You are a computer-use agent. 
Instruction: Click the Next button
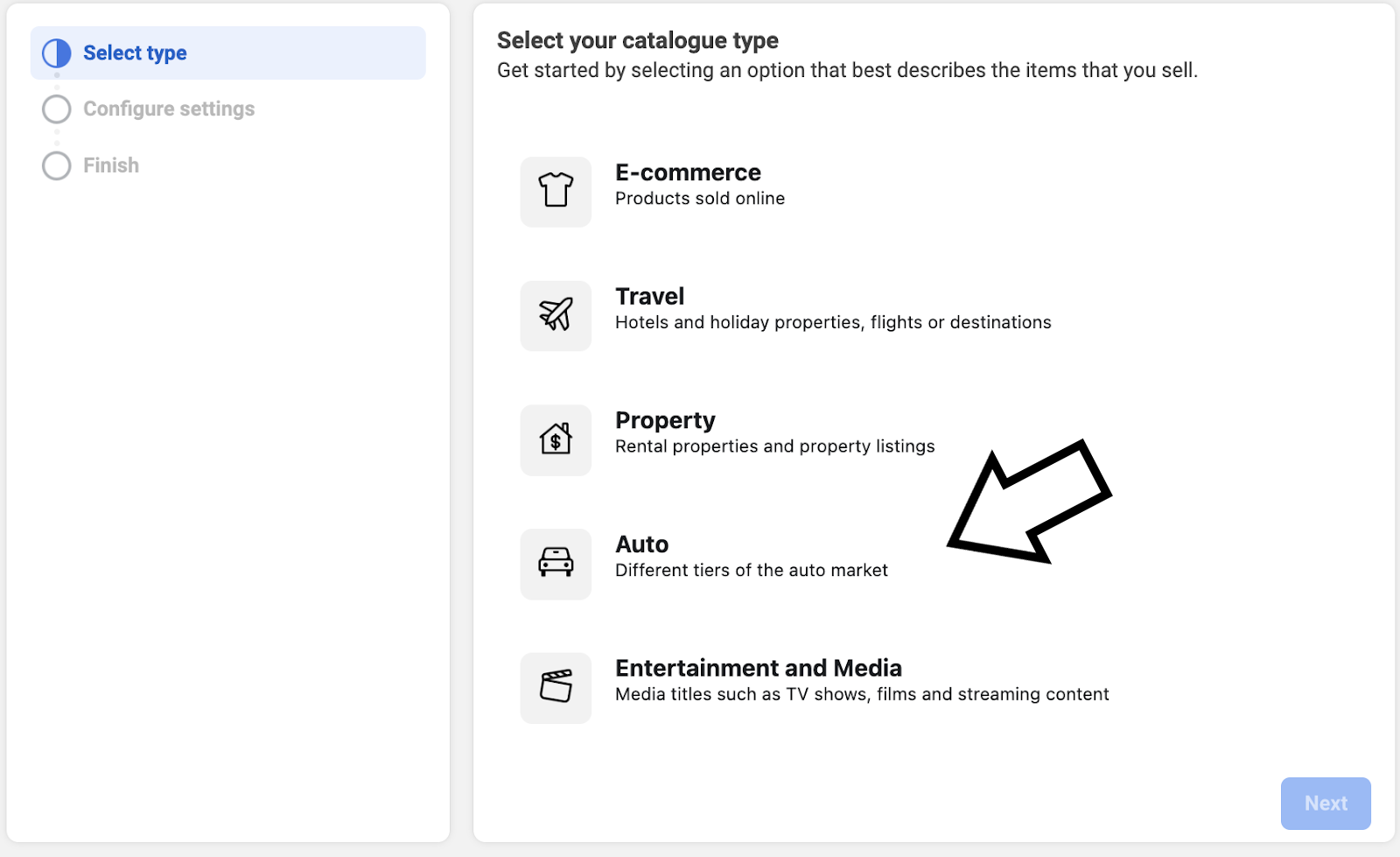click(1326, 803)
